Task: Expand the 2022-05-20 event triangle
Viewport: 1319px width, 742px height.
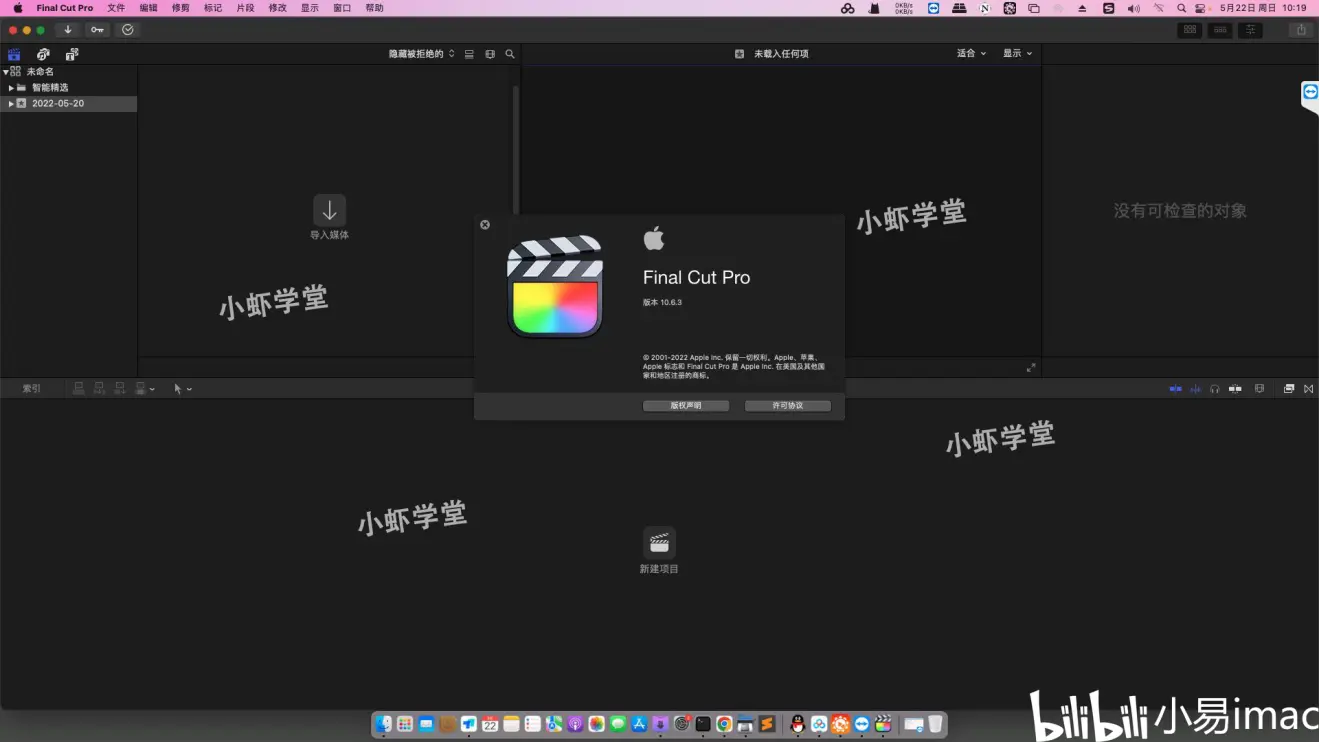Action: coord(11,104)
